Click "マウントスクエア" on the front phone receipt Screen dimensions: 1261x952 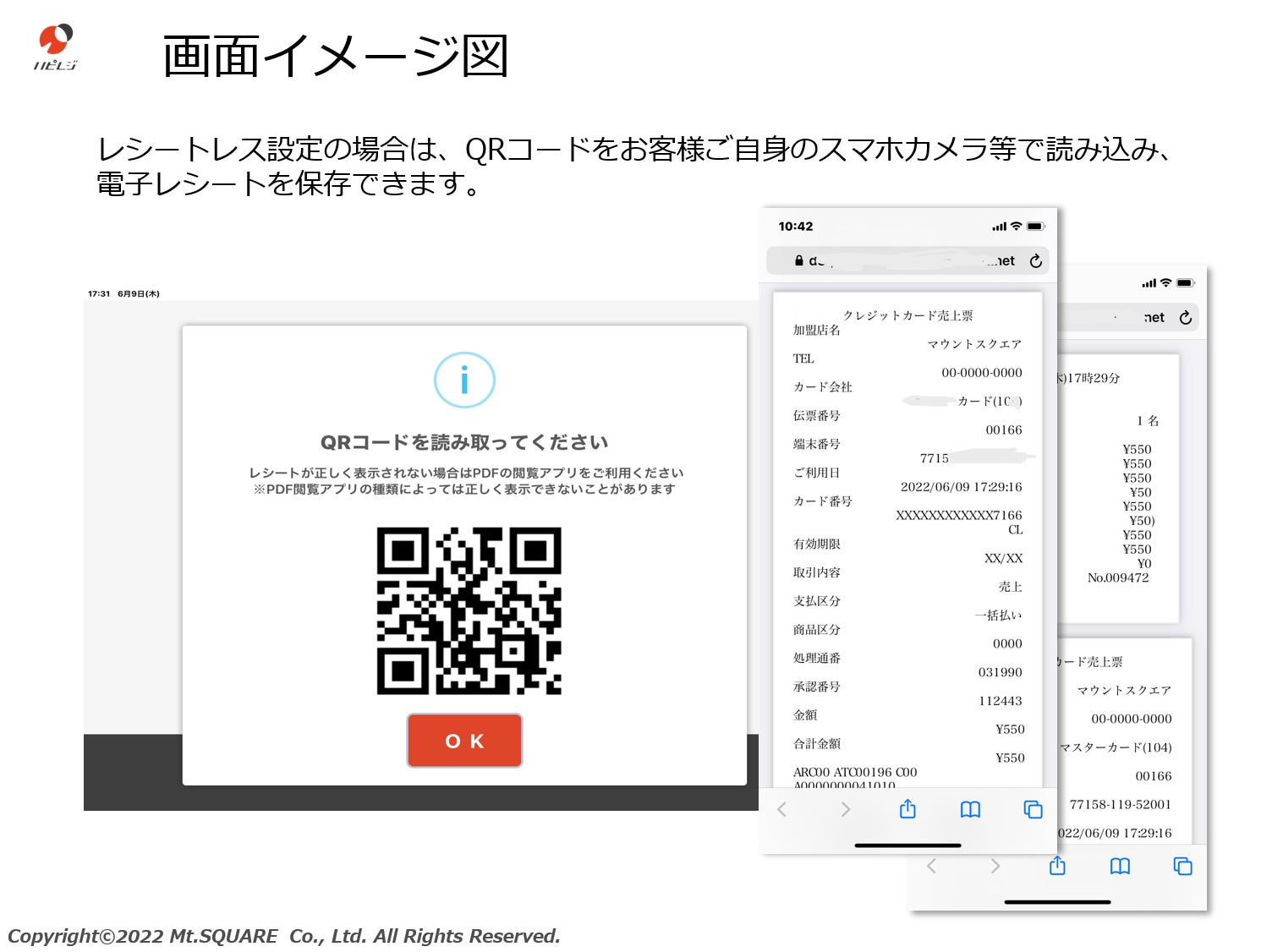[974, 344]
